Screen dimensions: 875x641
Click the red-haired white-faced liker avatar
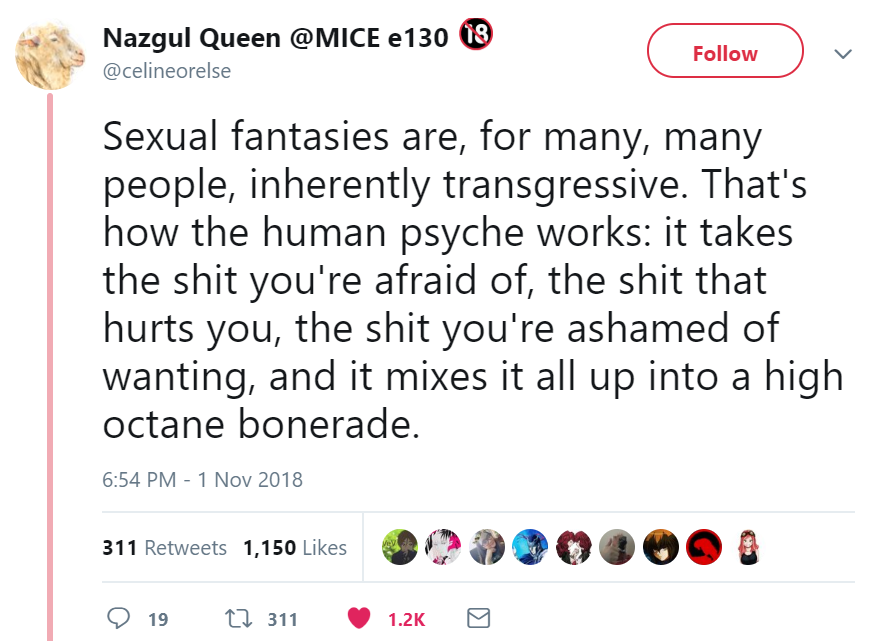(x=573, y=547)
